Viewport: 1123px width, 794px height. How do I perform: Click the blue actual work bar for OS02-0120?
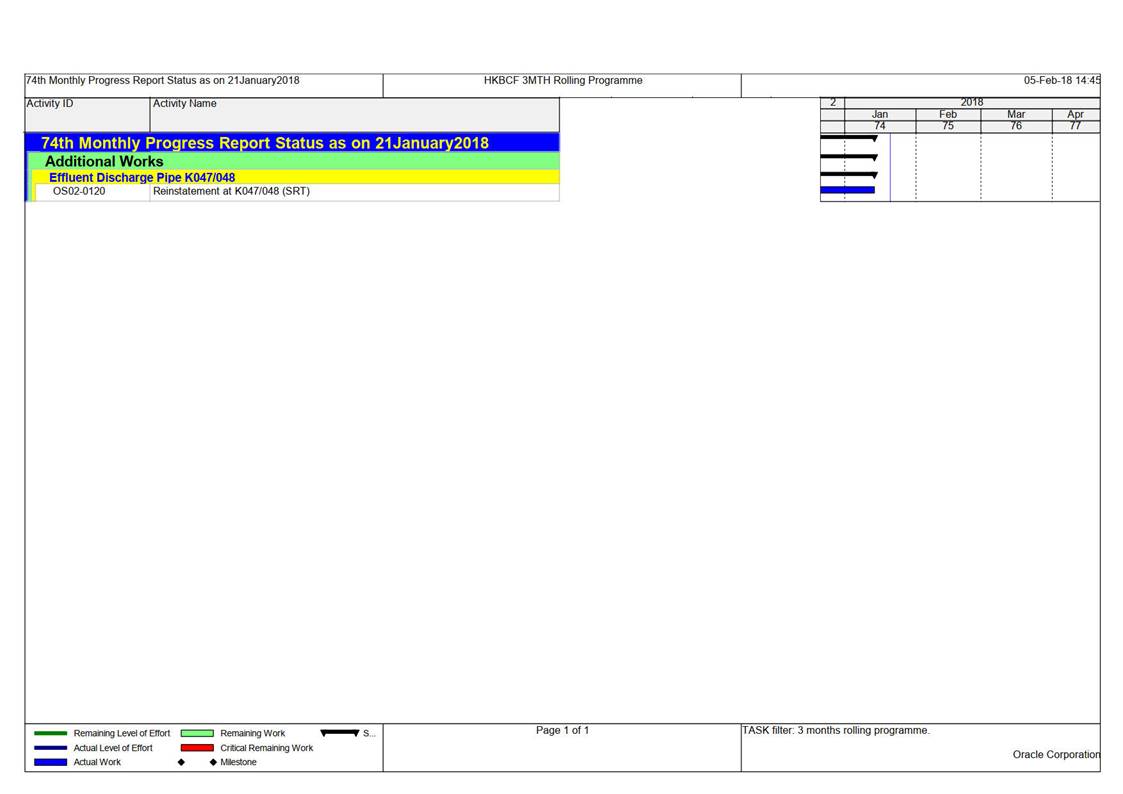coord(848,190)
